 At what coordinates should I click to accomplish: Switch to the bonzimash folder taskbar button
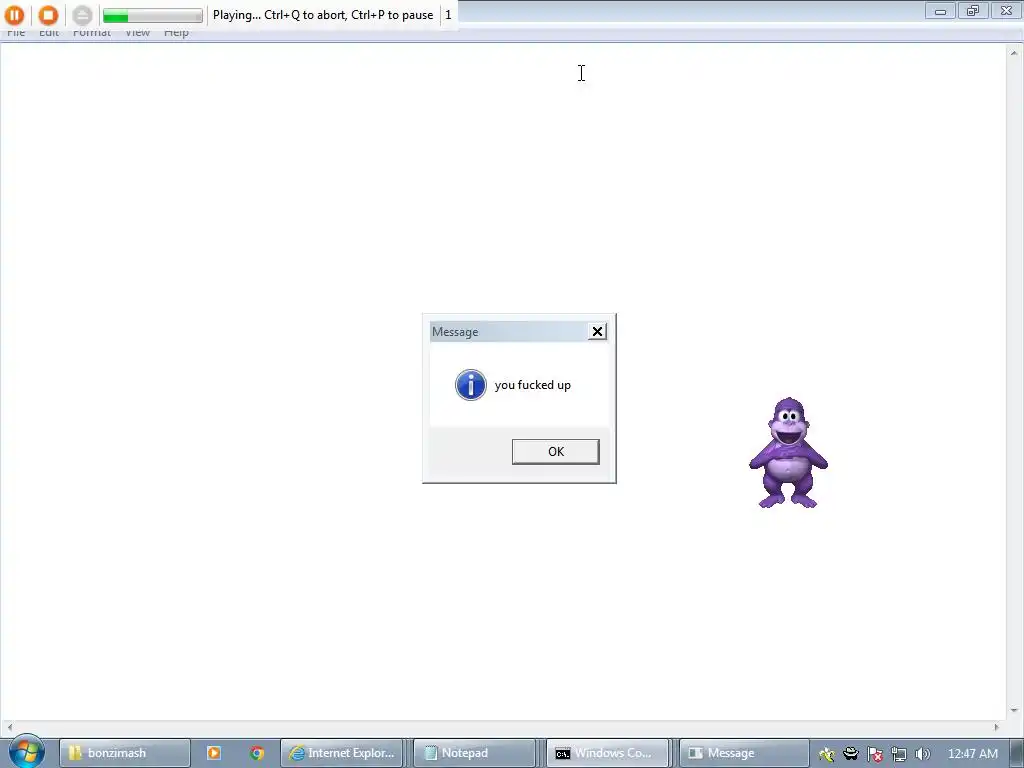coord(125,753)
